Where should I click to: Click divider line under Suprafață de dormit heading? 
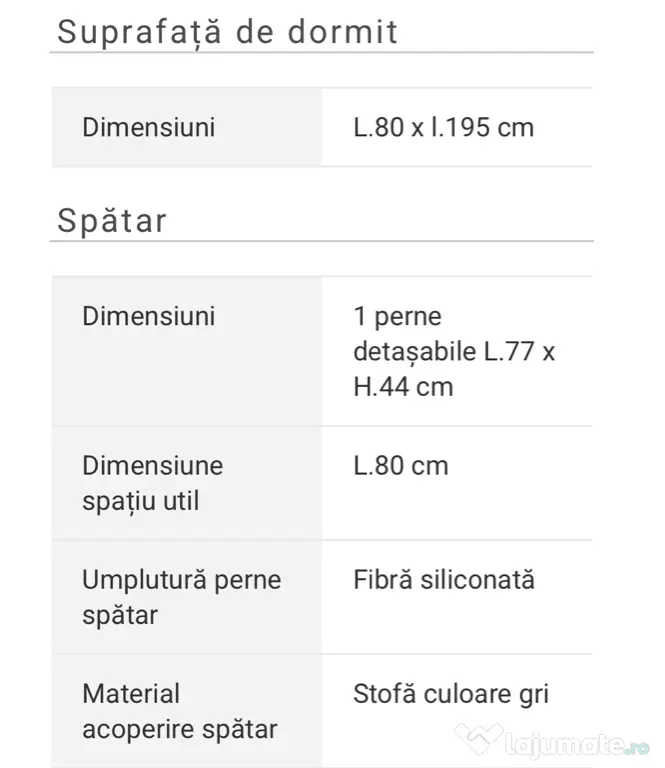pyautogui.click(x=321, y=52)
